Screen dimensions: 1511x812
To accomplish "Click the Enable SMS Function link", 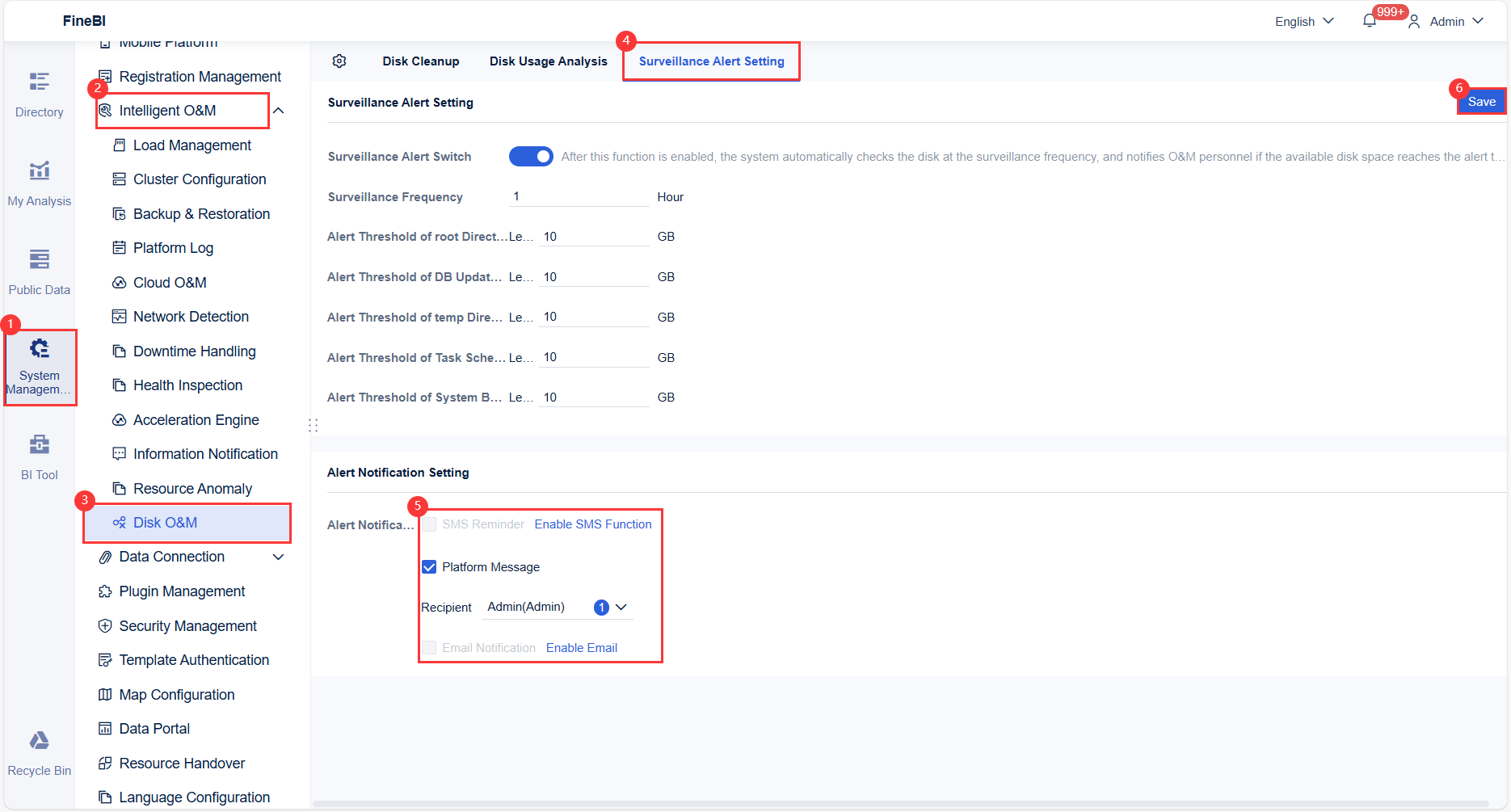I will 593,524.
